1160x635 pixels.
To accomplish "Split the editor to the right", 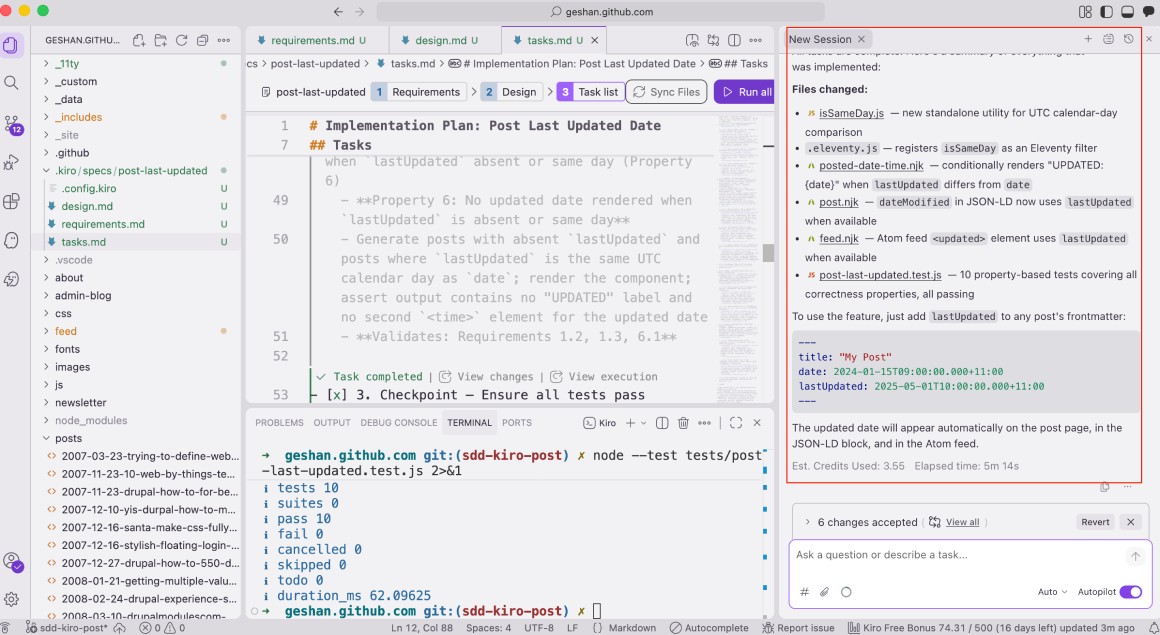I will [734, 40].
